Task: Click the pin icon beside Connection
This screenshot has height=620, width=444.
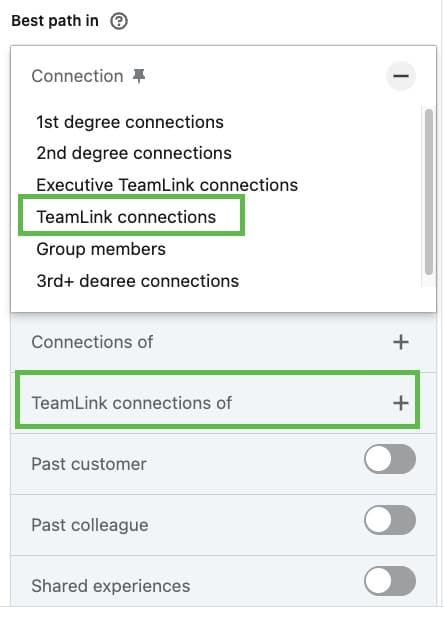Action: pyautogui.click(x=139, y=76)
